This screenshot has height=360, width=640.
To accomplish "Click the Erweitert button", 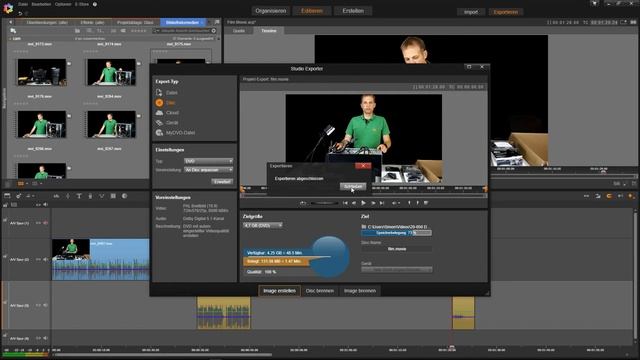I will point(222,181).
